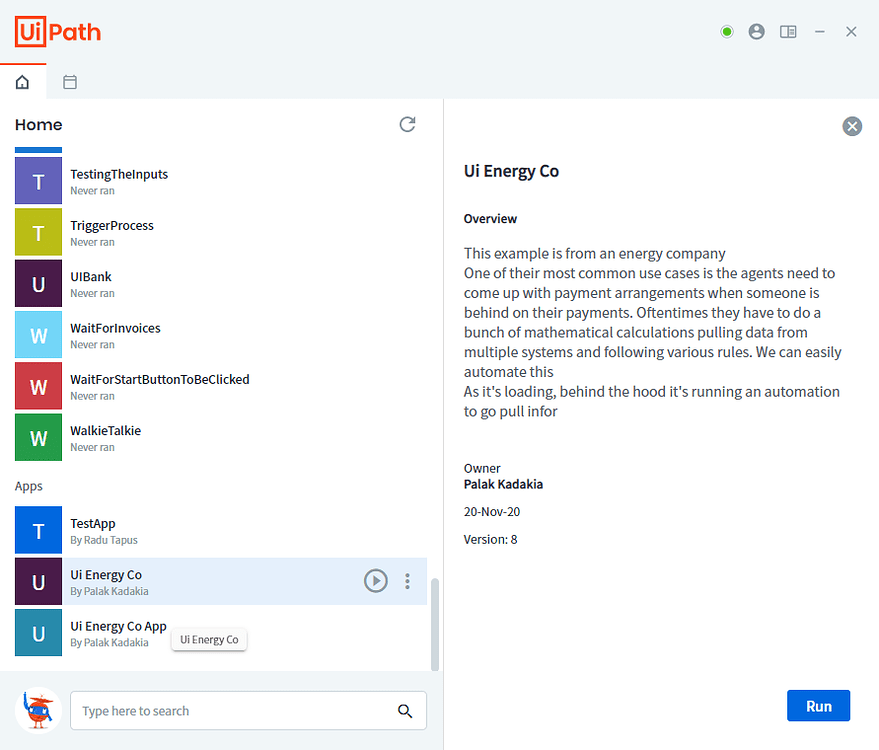Start Ui Energy Co with play icon
This screenshot has height=750, width=879.
point(376,581)
